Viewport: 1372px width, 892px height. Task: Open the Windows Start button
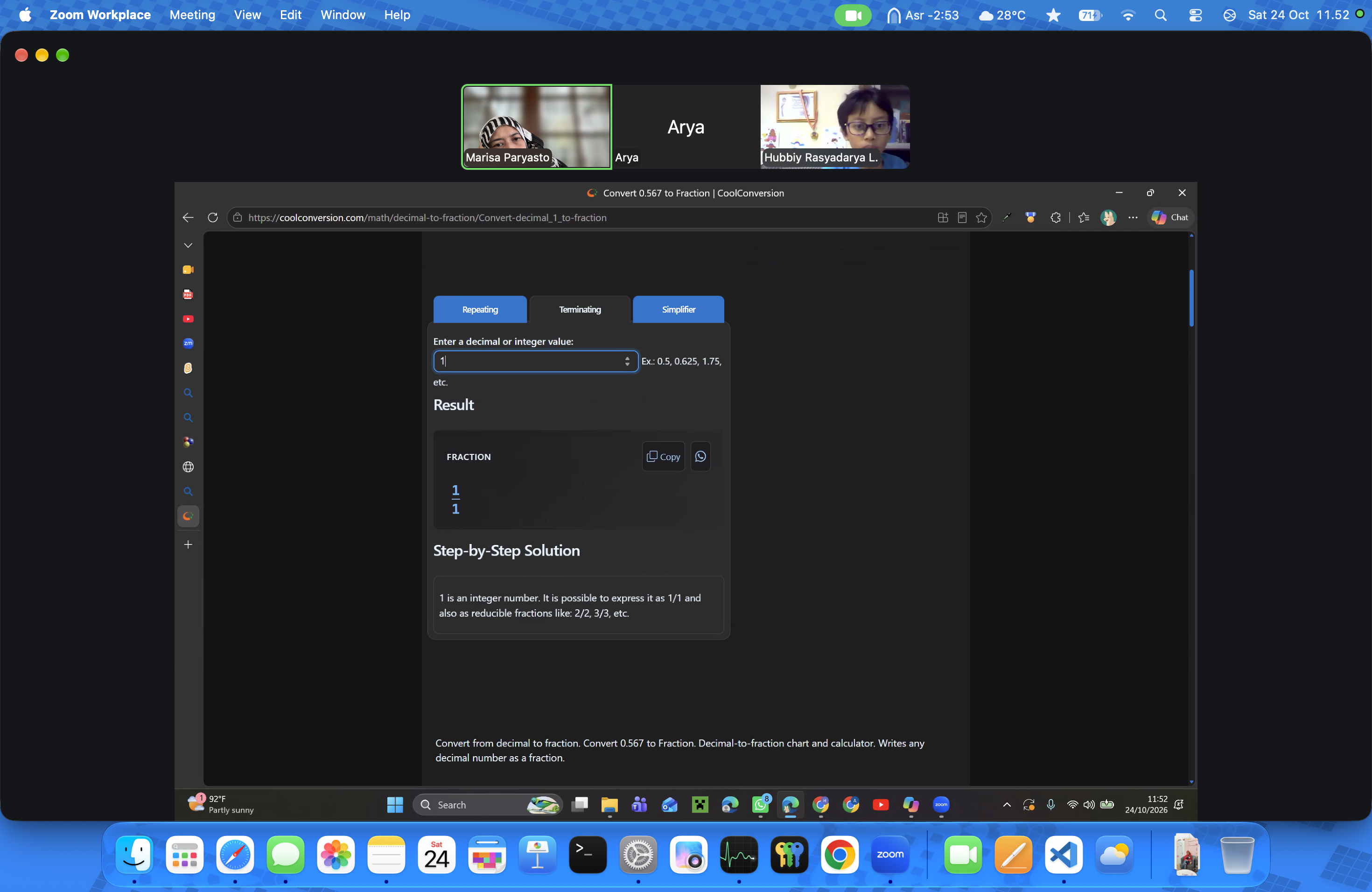tap(395, 804)
